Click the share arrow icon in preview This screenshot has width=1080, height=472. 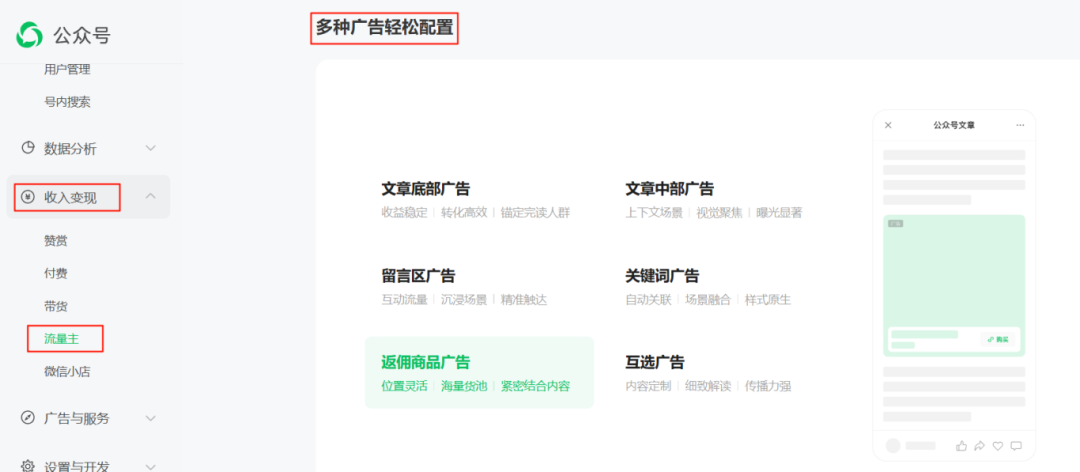[x=980, y=445]
